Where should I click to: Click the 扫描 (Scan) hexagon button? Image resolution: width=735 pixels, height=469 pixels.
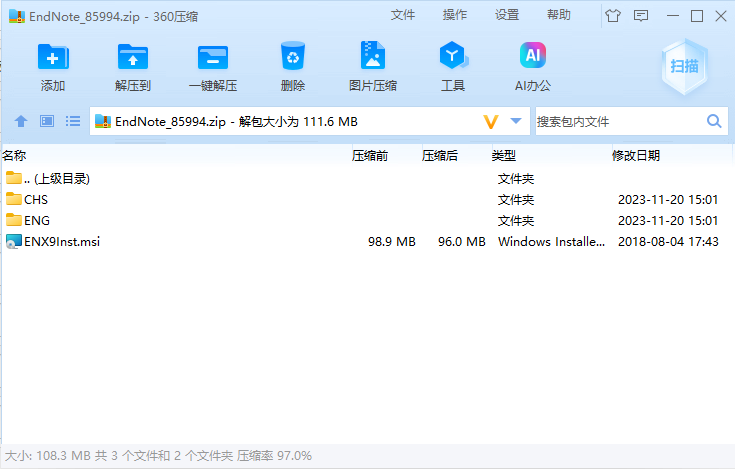[684, 67]
